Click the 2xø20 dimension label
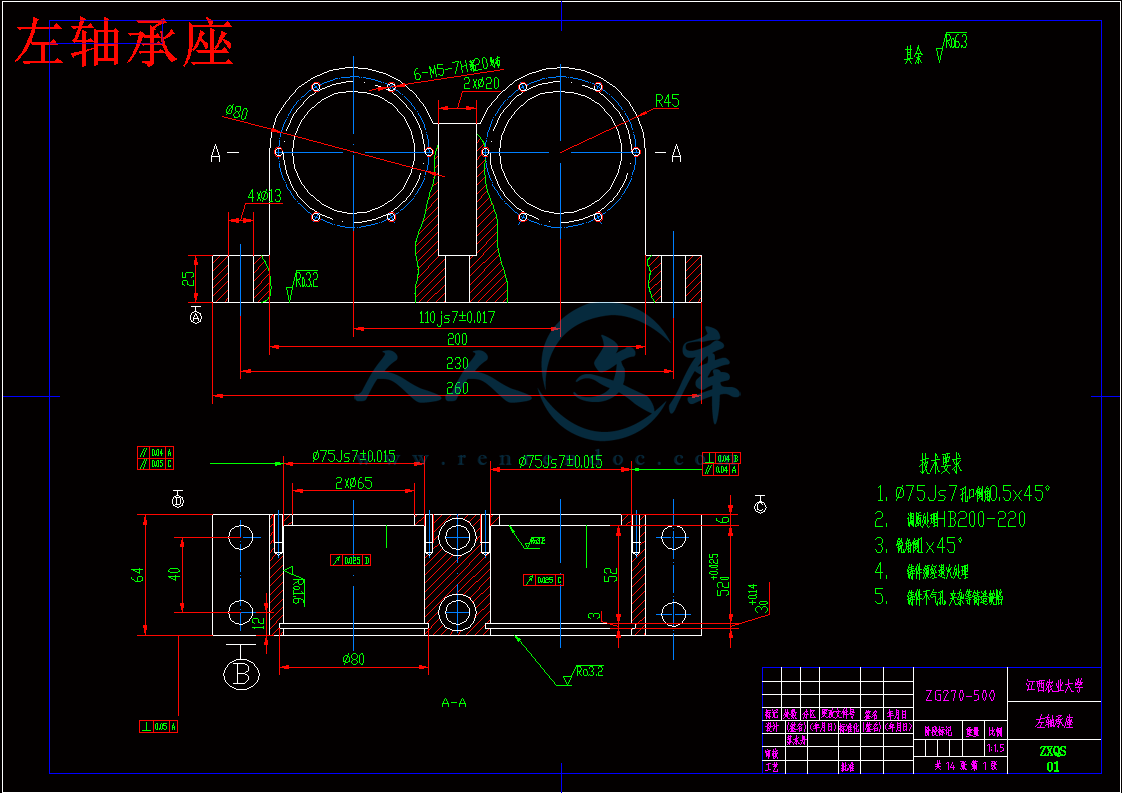This screenshot has width=1122, height=793. 482,84
